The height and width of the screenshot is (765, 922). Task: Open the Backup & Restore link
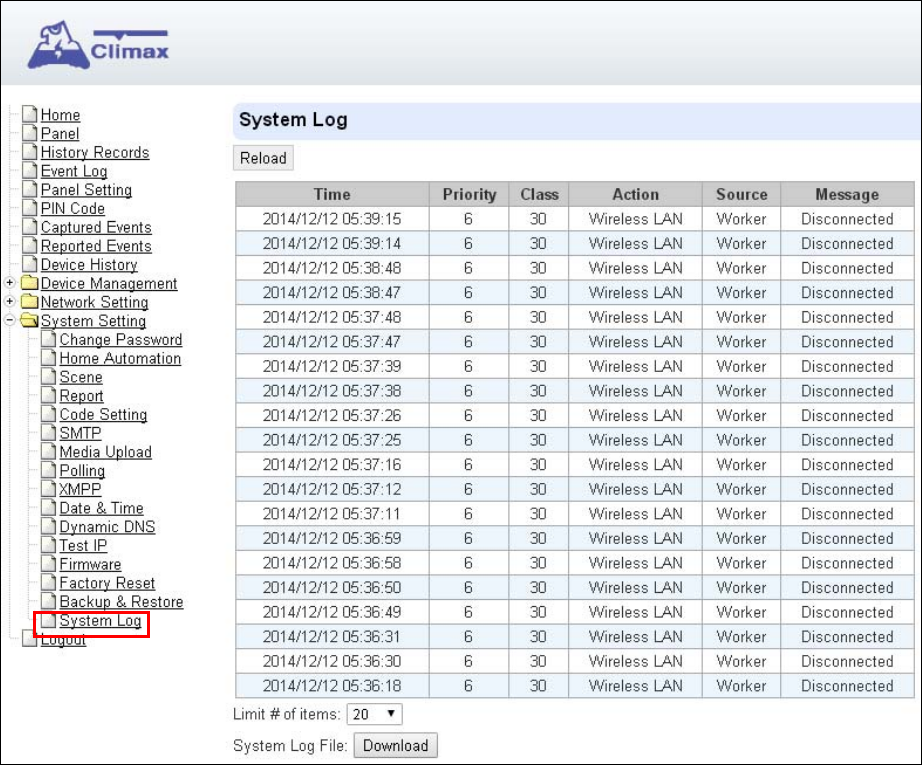pyautogui.click(x=122, y=603)
